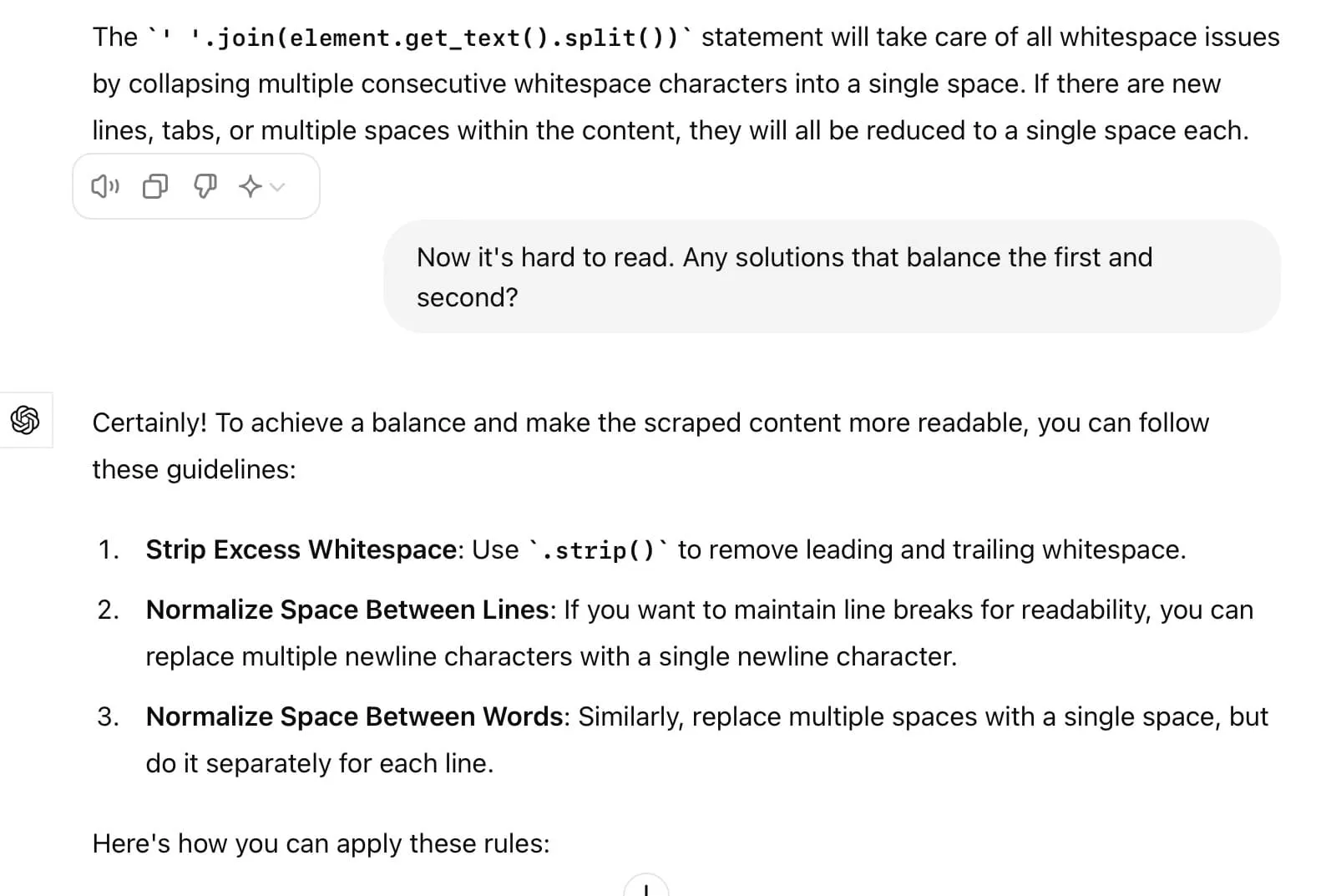Click the text "these guidelines:"
Image resolution: width=1321 pixels, height=896 pixels.
point(194,469)
